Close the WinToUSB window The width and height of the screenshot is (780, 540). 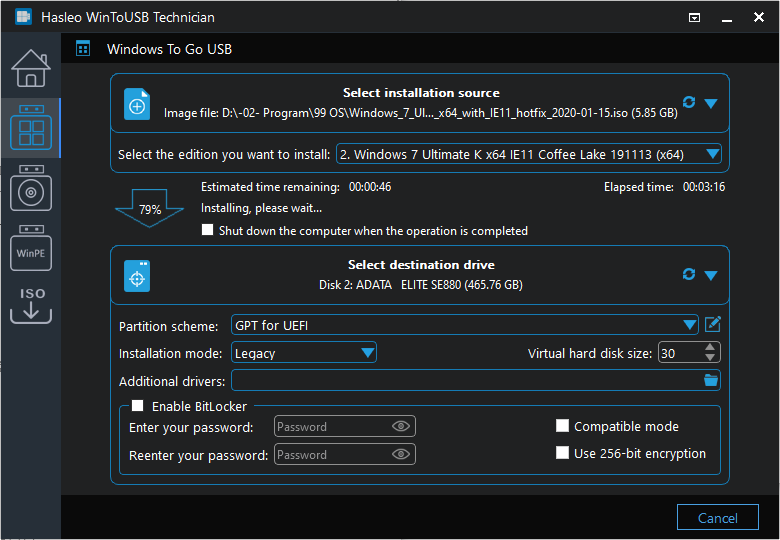[759, 17]
